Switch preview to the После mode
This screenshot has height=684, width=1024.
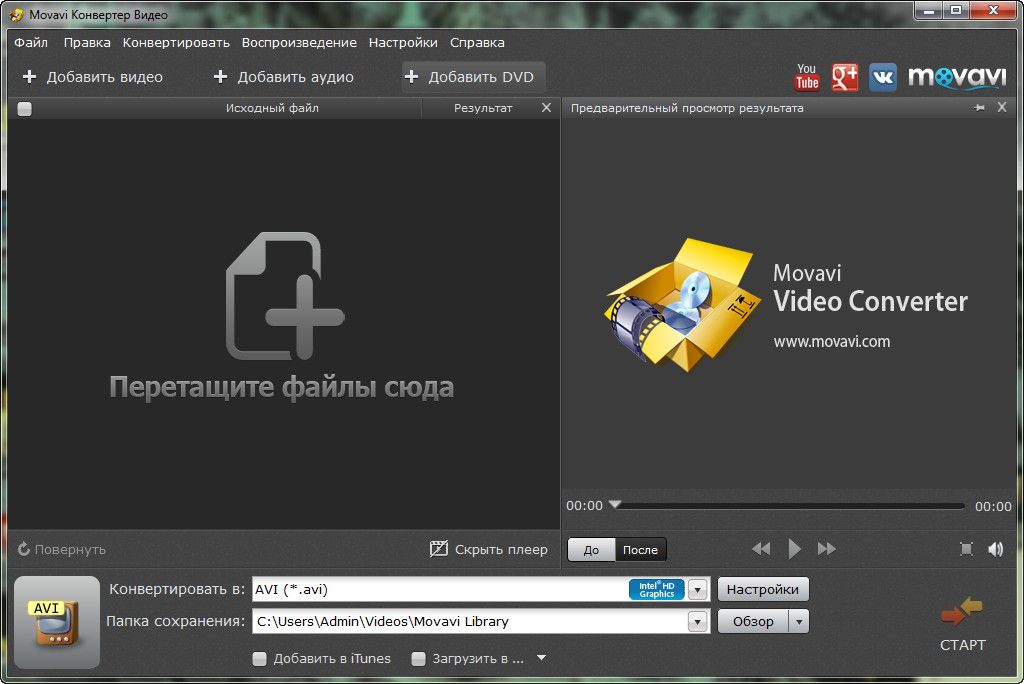click(x=640, y=550)
